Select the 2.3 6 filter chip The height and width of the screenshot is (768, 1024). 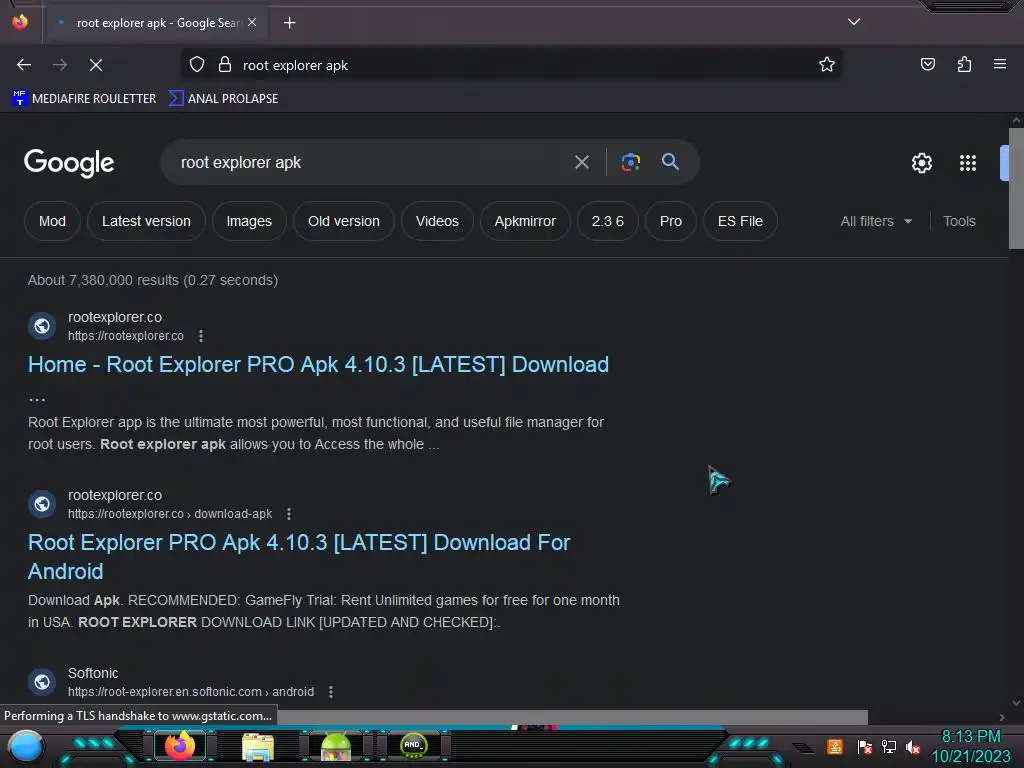[607, 221]
